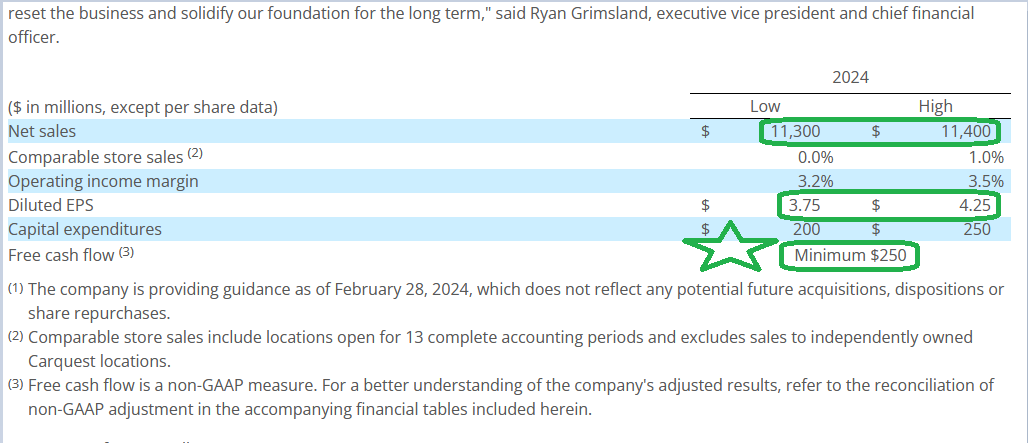Image resolution: width=1028 pixels, height=443 pixels.
Task: Click the Diluted EPS high value 4.25
Action: (x=974, y=206)
